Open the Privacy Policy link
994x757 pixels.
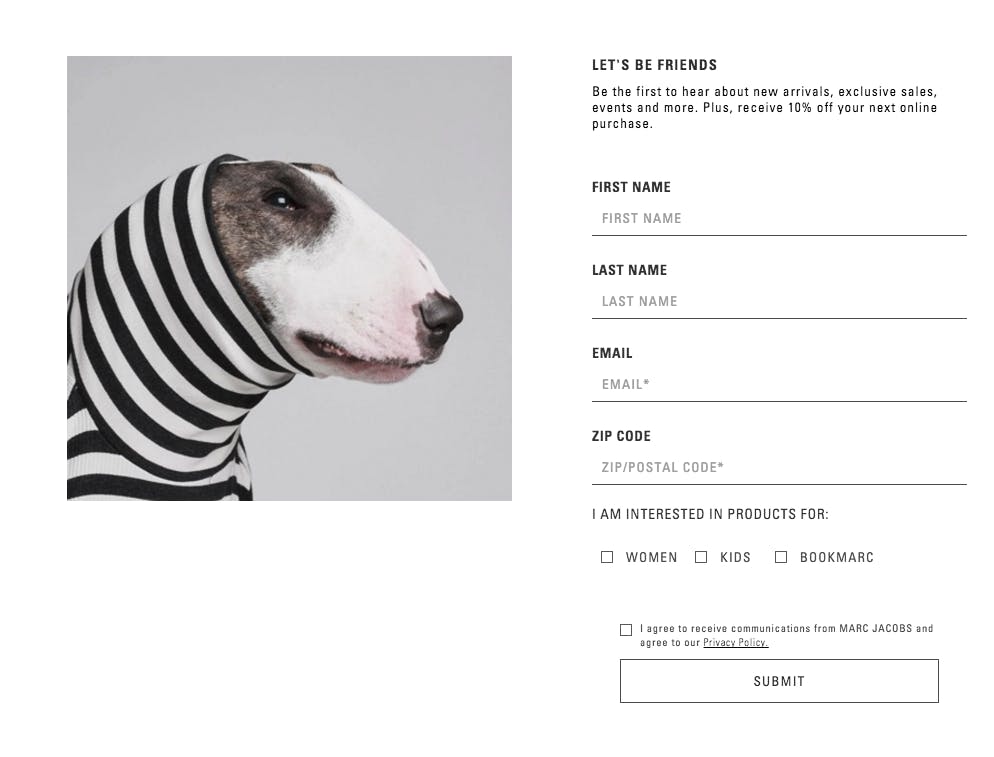tap(735, 642)
